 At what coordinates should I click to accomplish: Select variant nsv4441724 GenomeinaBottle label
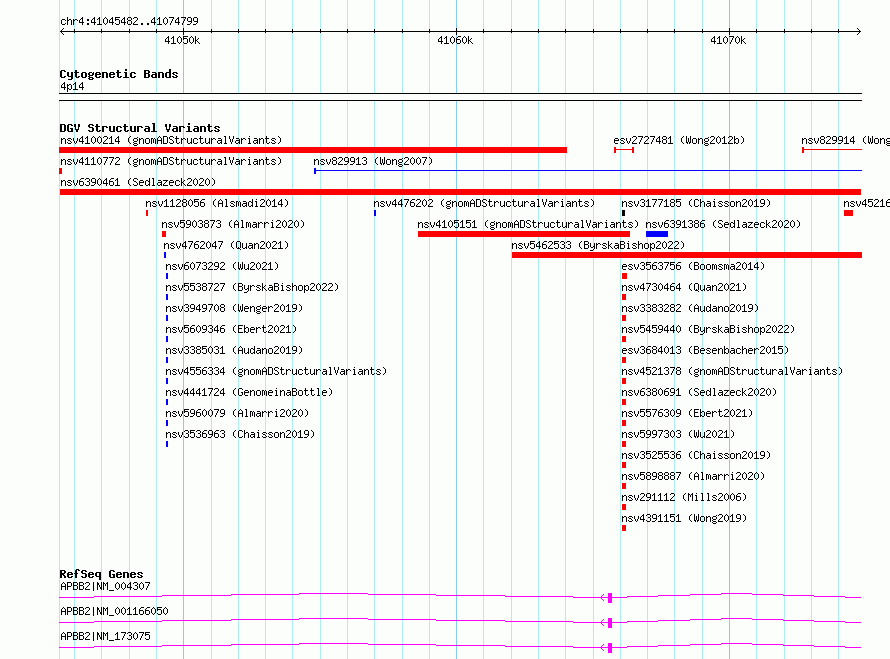point(249,392)
